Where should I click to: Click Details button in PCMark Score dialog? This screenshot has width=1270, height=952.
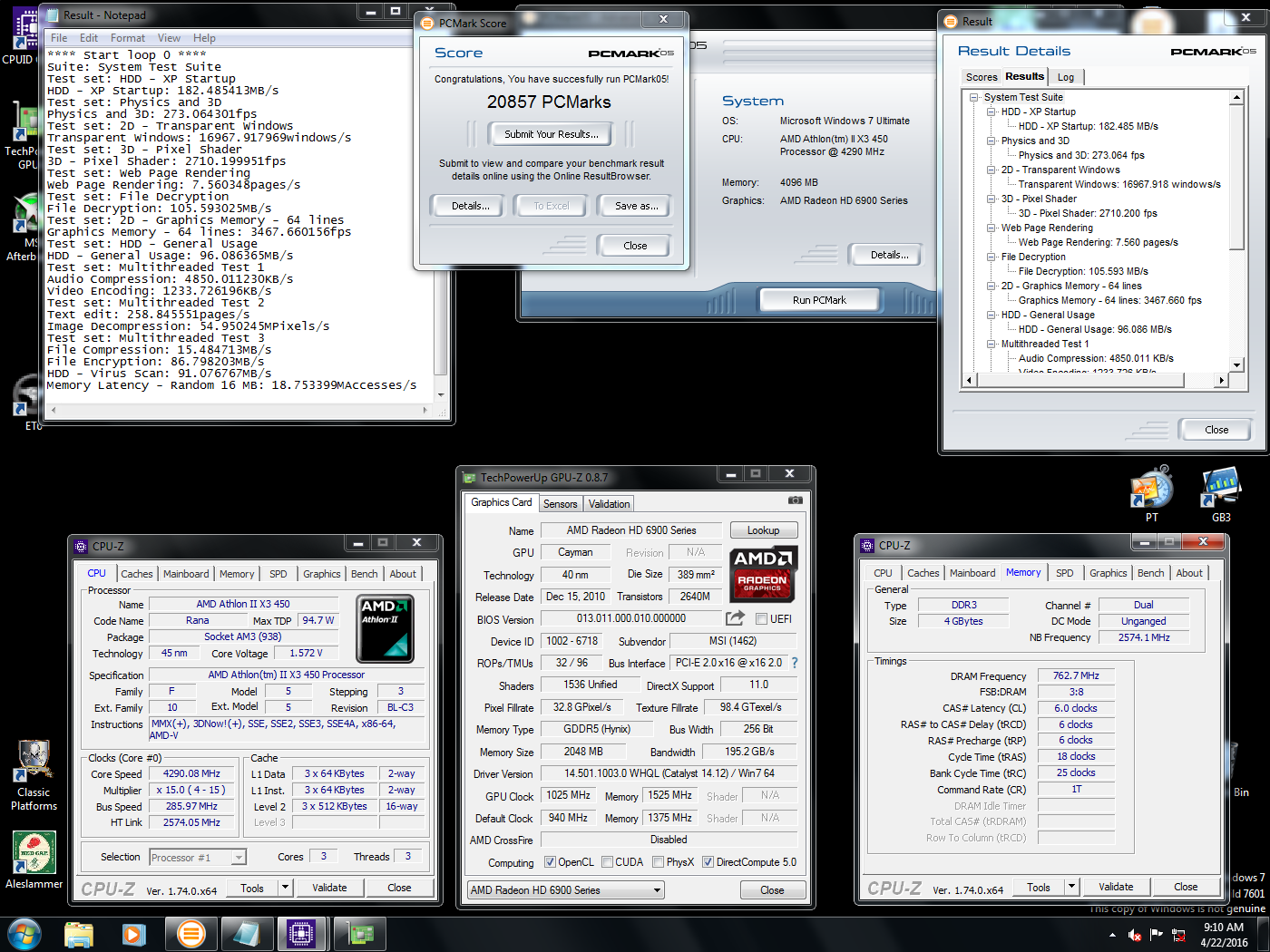click(471, 206)
